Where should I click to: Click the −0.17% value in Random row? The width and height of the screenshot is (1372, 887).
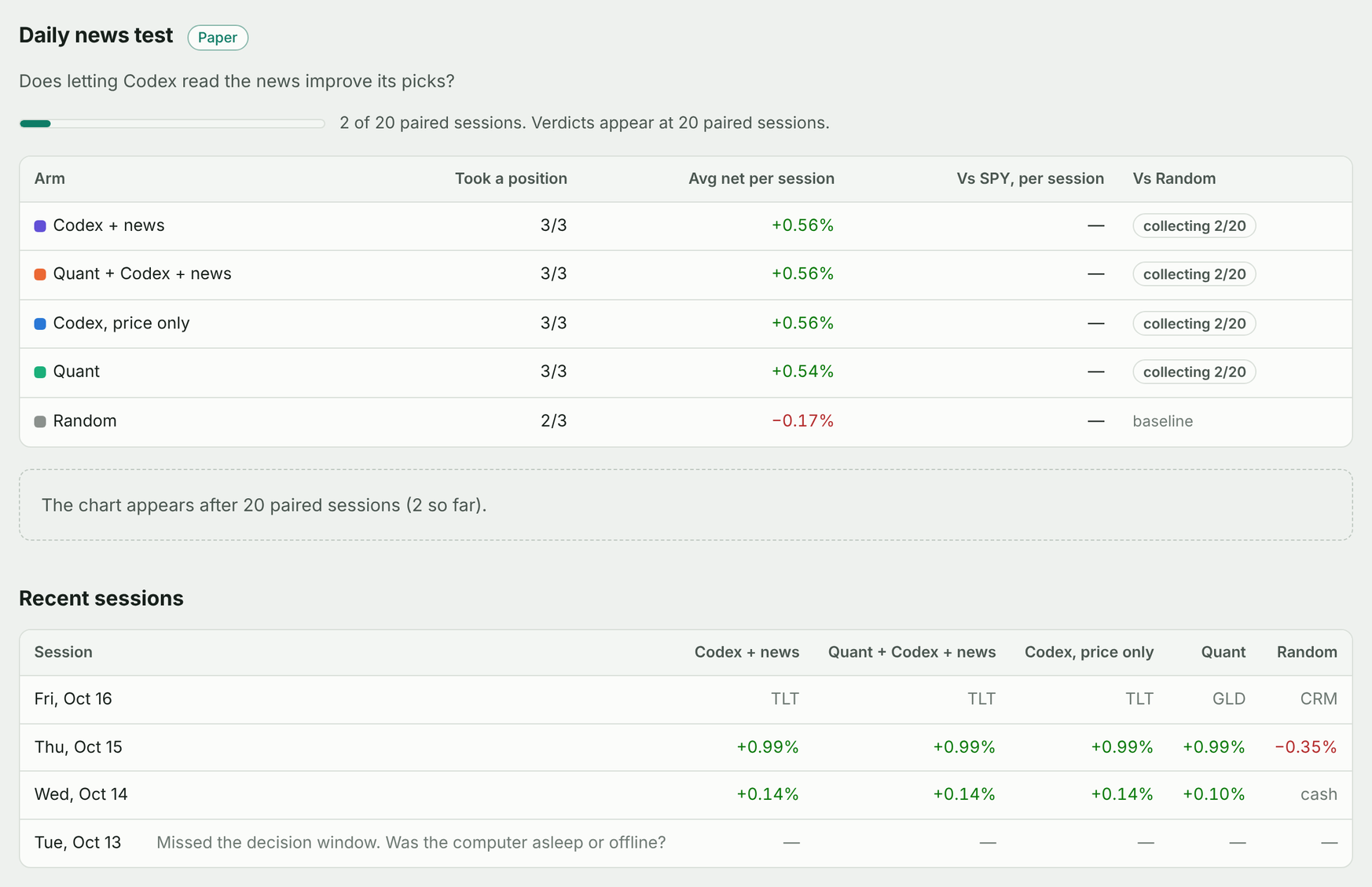click(x=802, y=420)
